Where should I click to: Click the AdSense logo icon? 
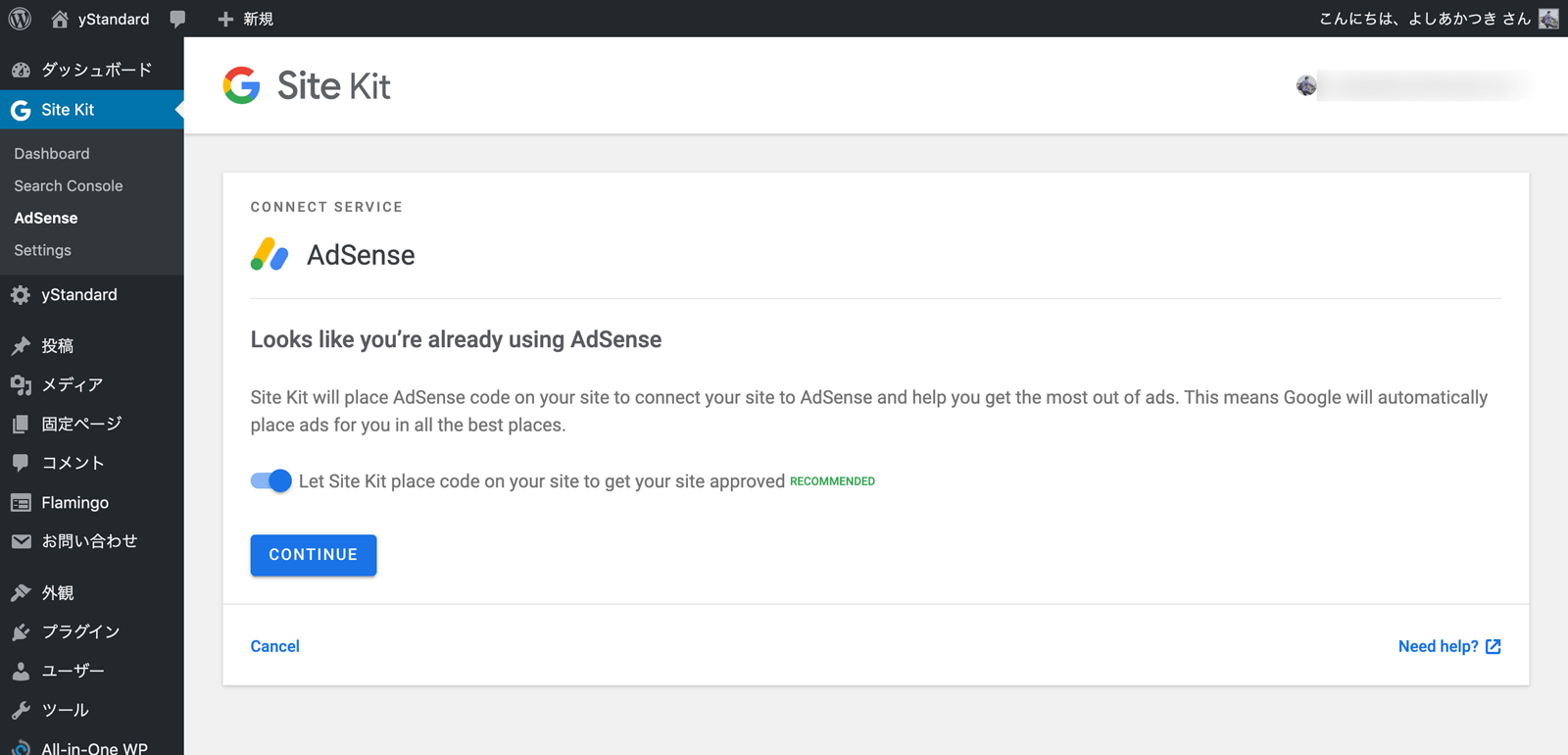click(269, 254)
